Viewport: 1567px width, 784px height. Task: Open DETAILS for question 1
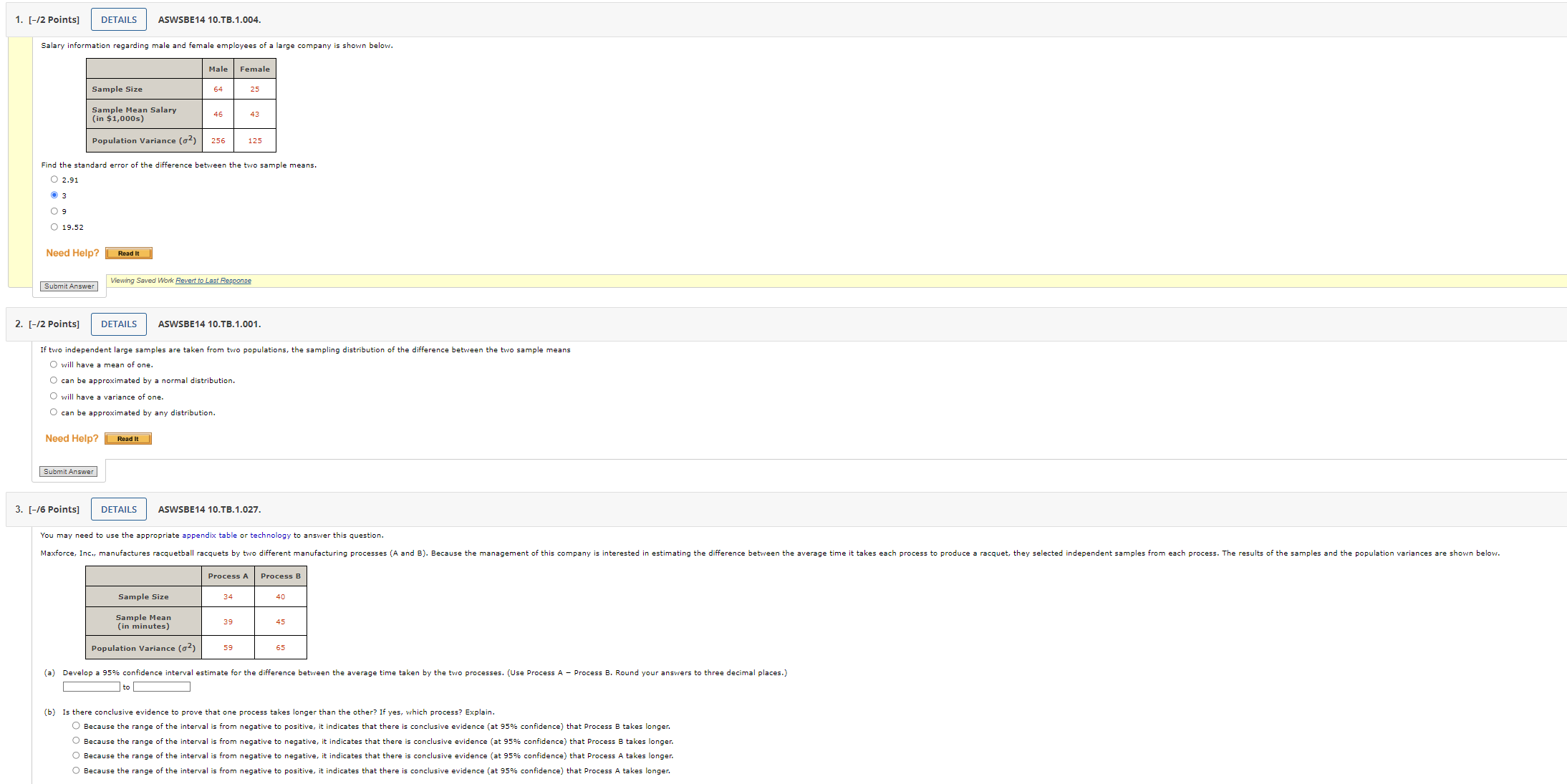pos(119,20)
